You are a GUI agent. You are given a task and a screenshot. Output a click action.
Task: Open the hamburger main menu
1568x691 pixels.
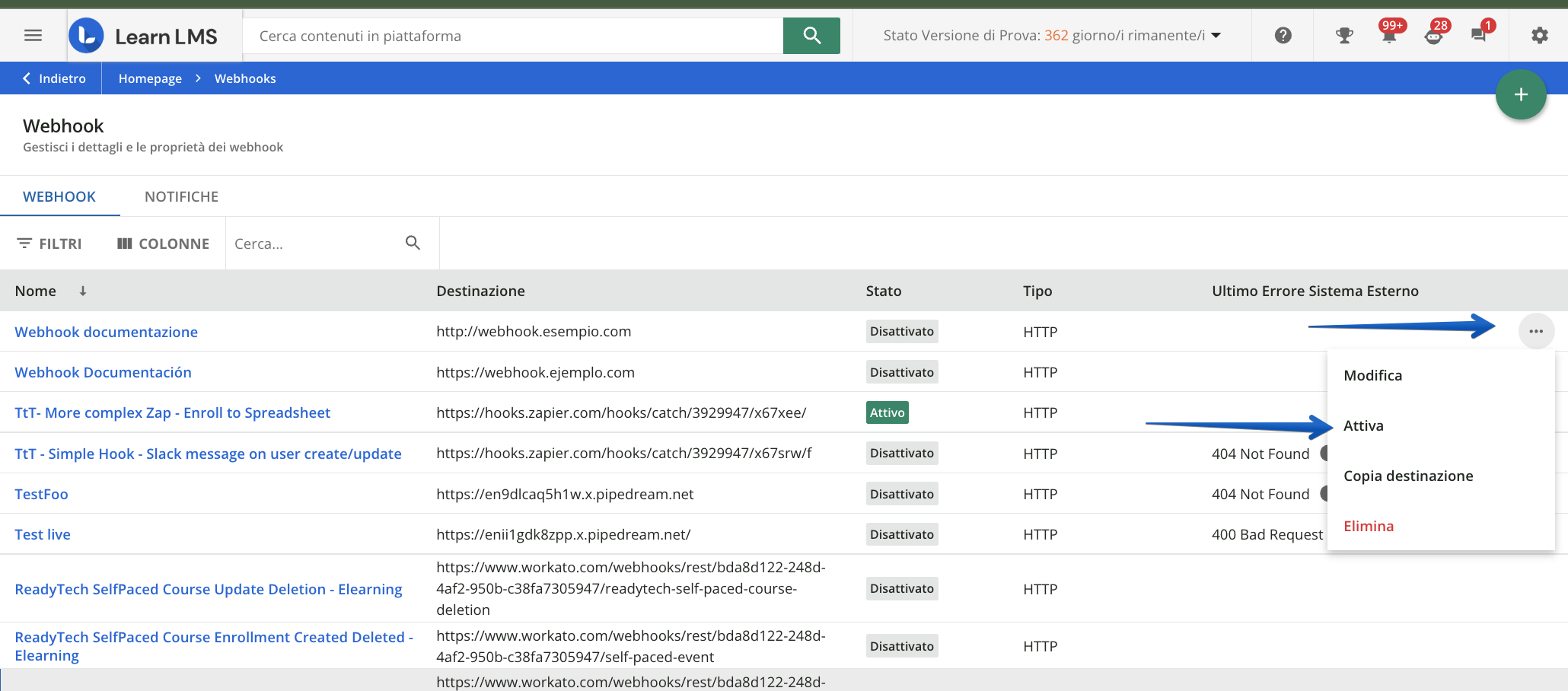33,36
